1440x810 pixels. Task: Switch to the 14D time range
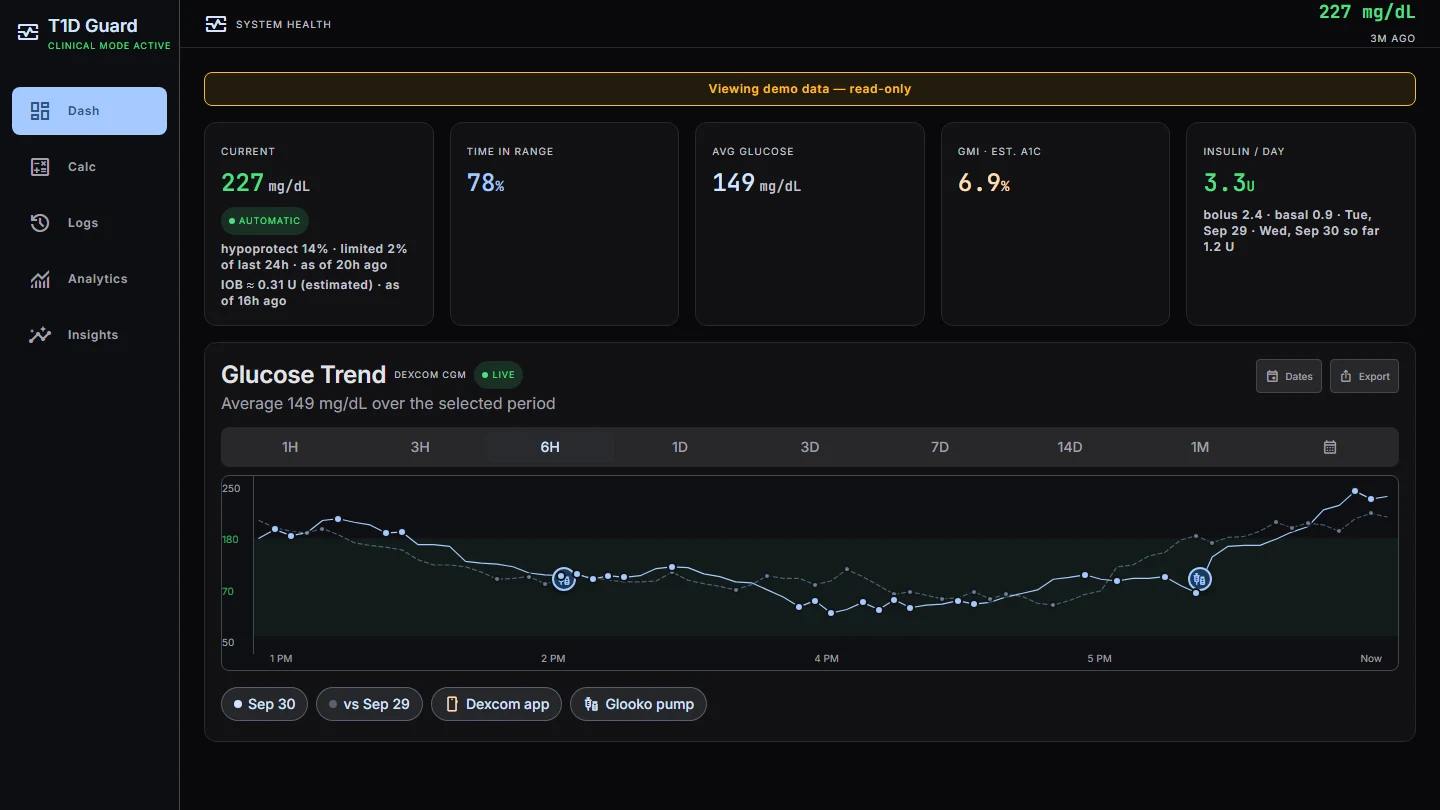pos(1070,447)
